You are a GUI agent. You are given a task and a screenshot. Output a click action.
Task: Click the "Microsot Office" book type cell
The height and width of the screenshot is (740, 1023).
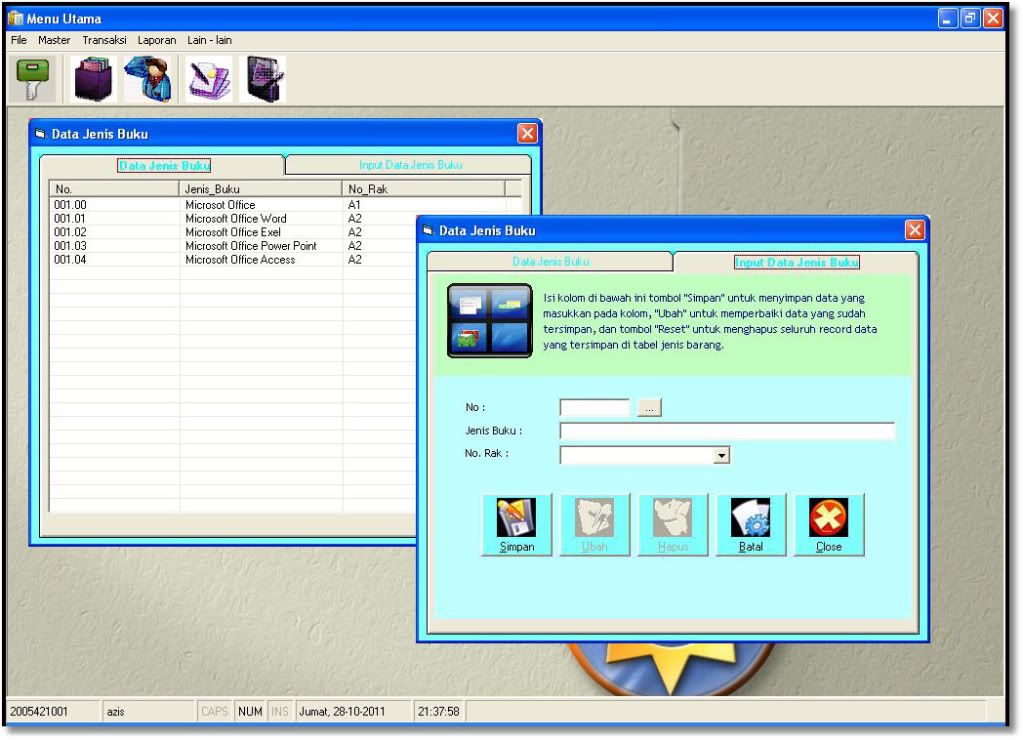[221, 205]
